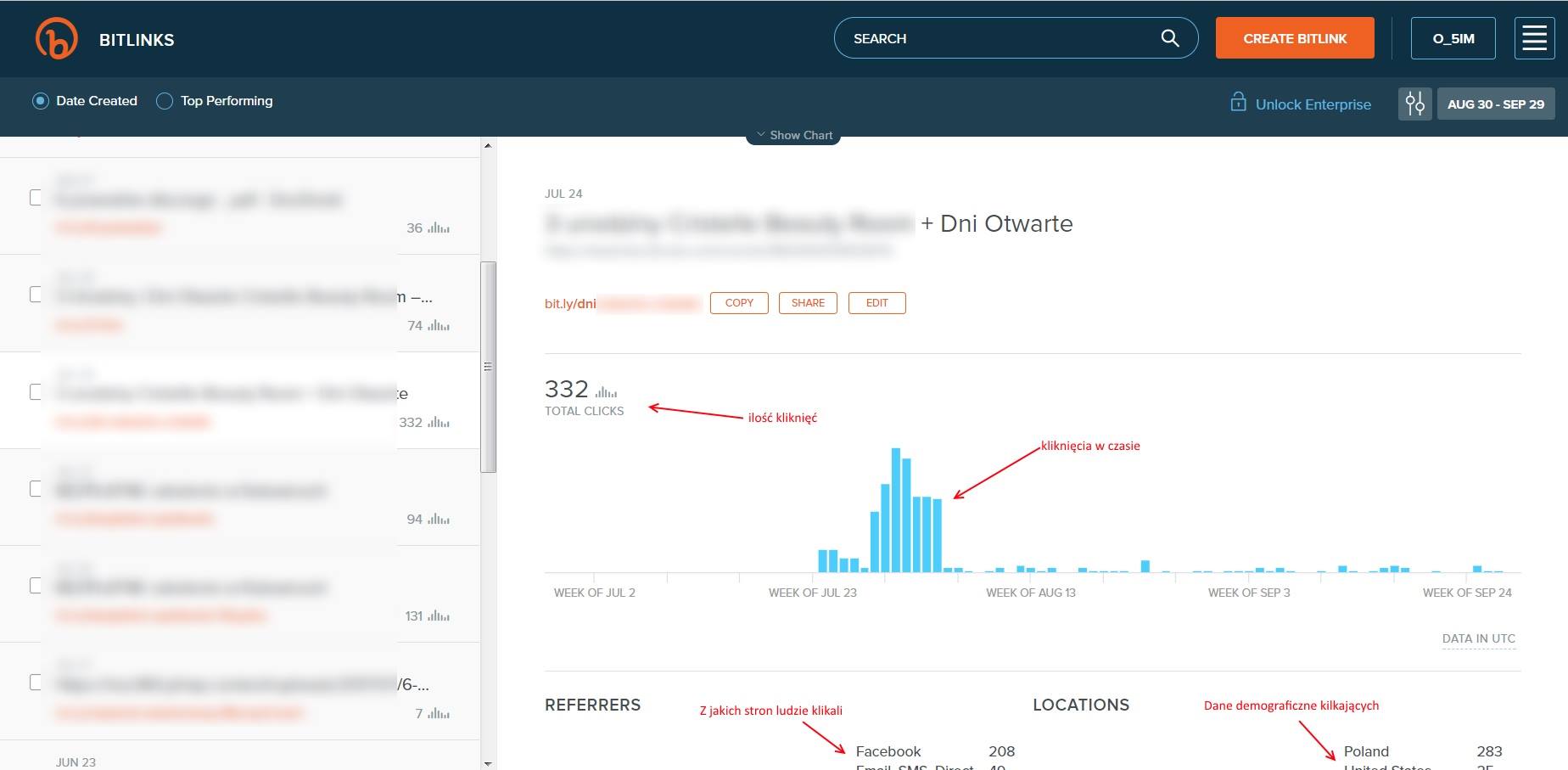
Task: Click the BITLINKS header label
Action: 137,40
